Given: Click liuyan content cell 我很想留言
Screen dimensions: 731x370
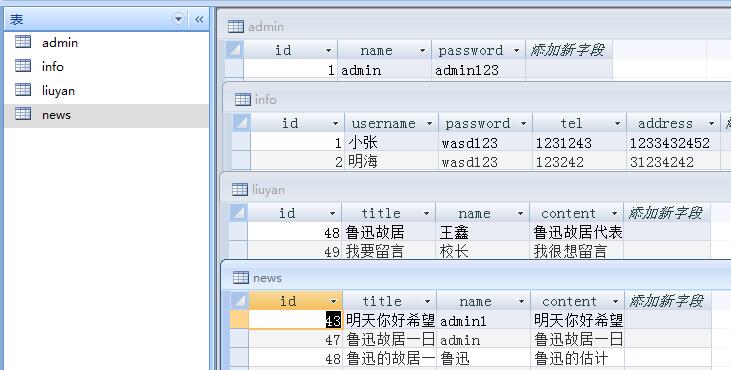Looking at the screenshot, I should click(577, 251).
